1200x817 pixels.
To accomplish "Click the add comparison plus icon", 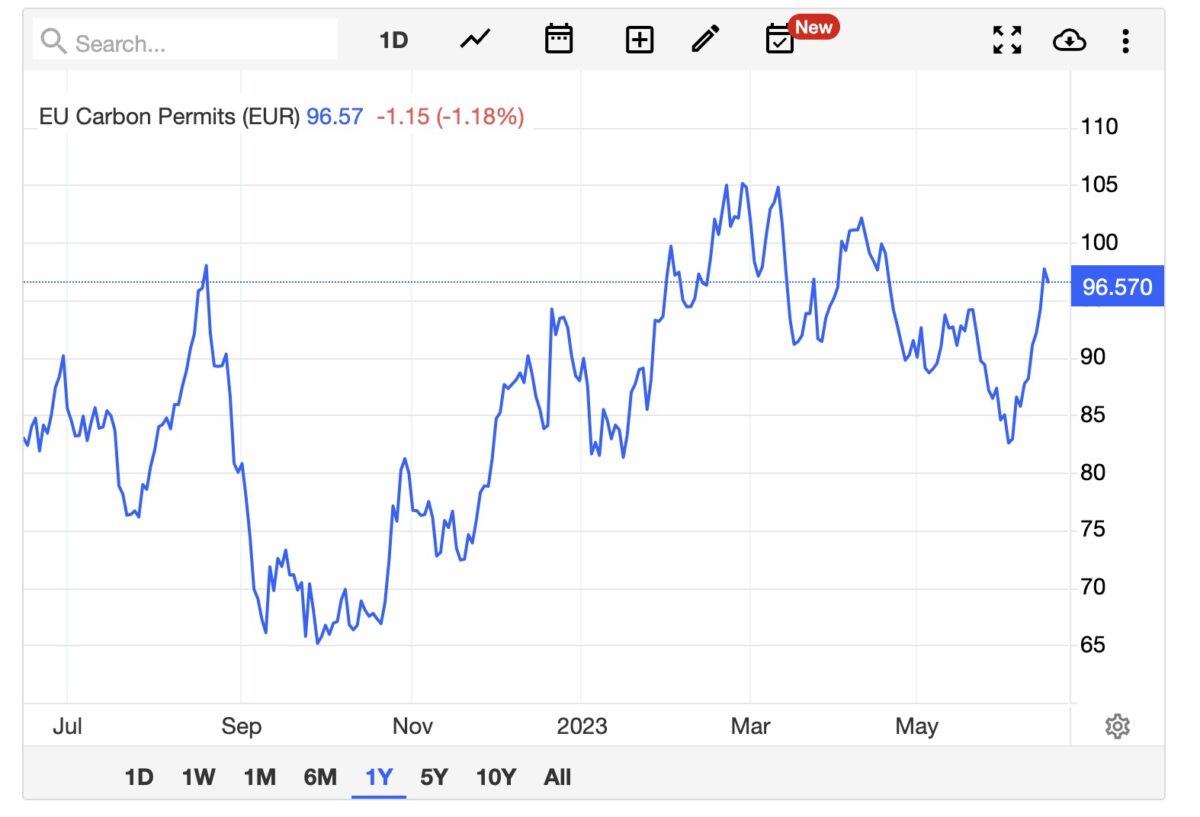I will coord(639,40).
